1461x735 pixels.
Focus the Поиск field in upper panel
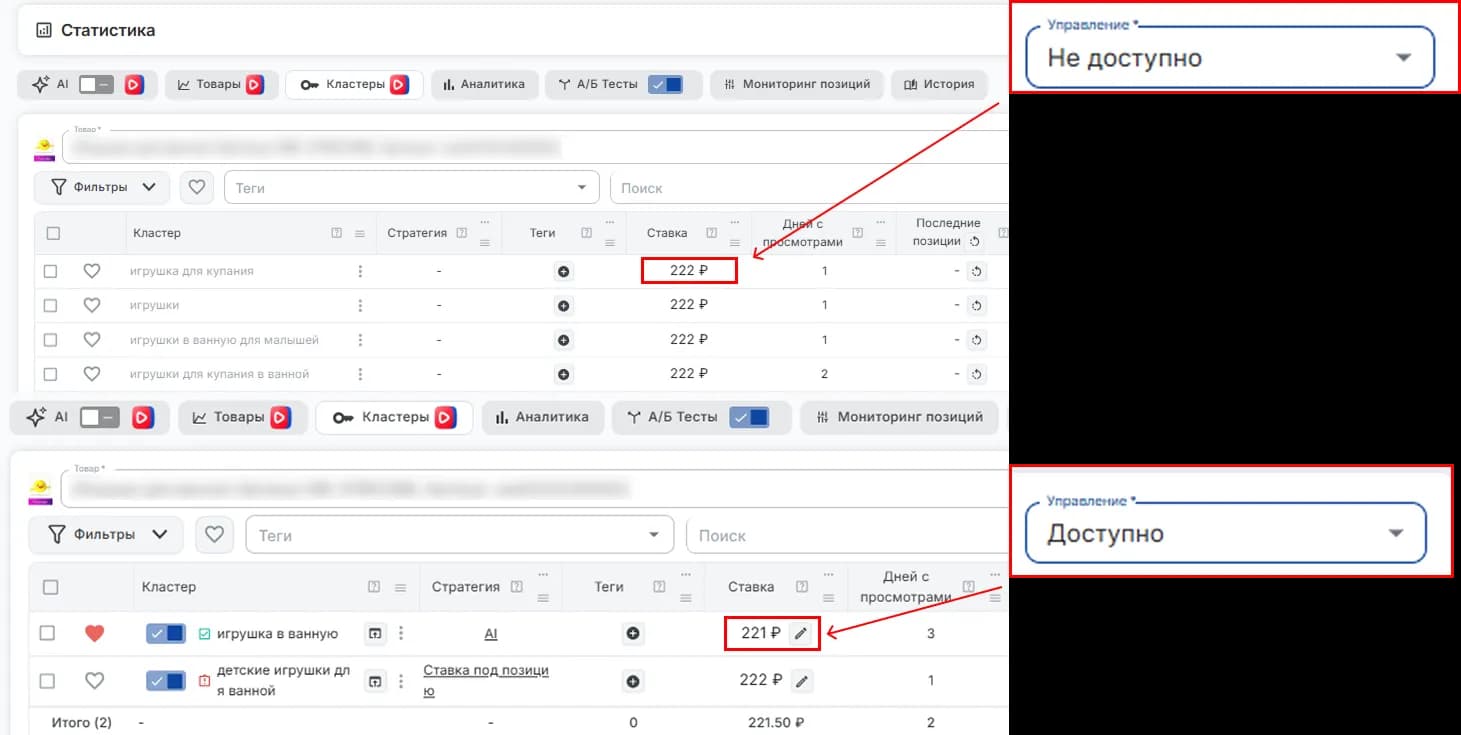[x=809, y=187]
